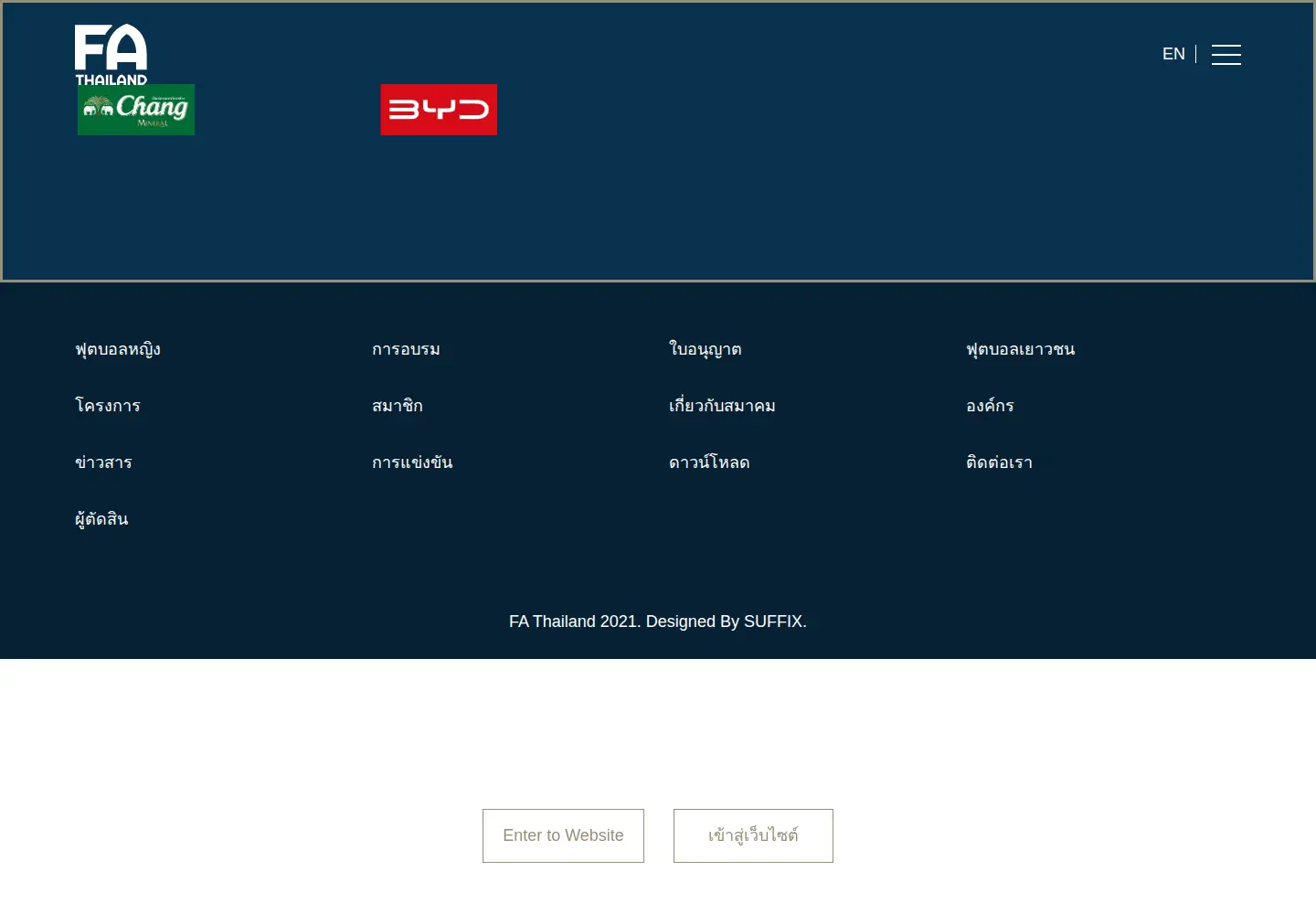This screenshot has height=914, width=1316.
Task: Click the SUFFIX designer credit text
Action: pos(775,622)
